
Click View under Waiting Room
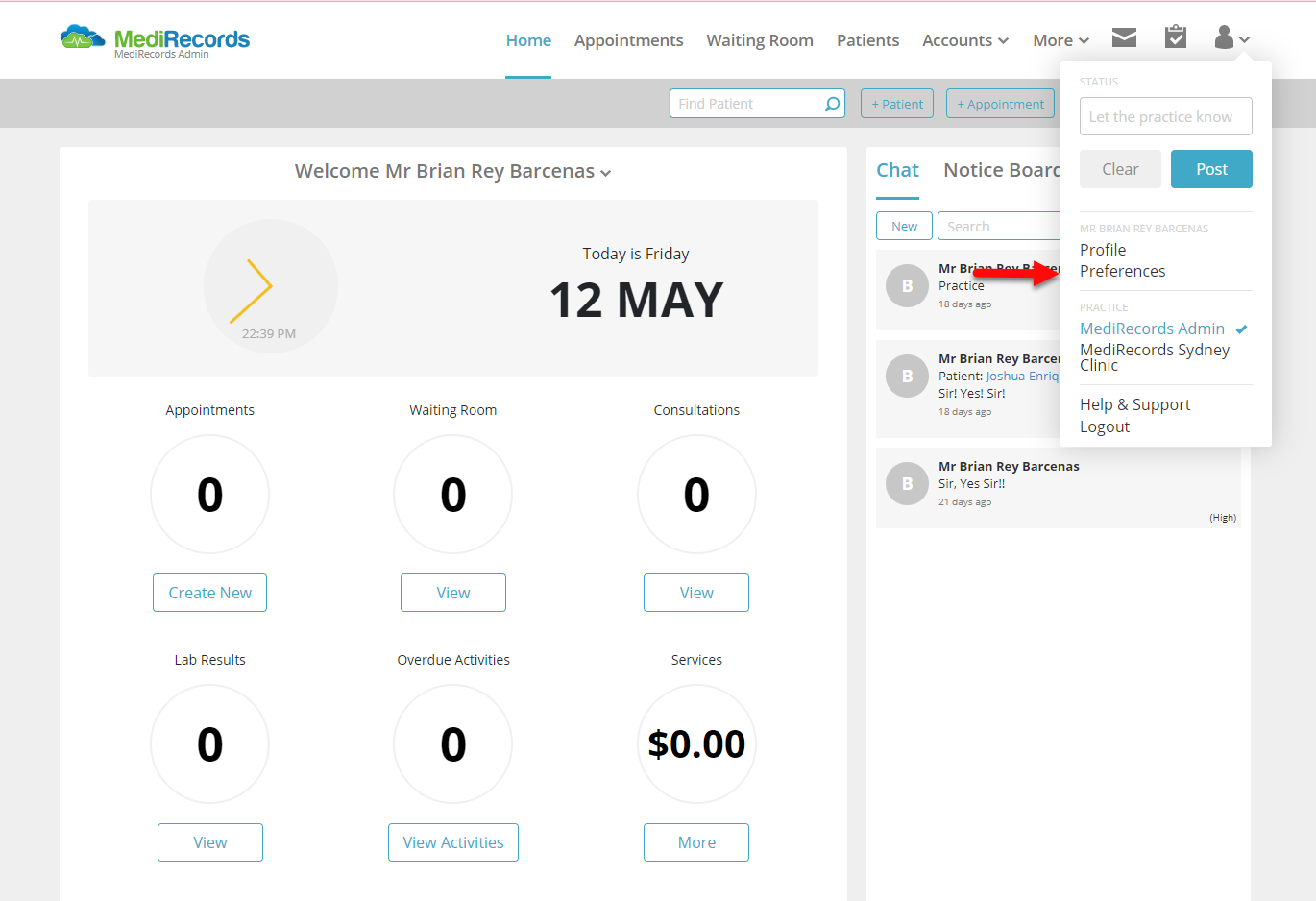pyautogui.click(x=453, y=593)
